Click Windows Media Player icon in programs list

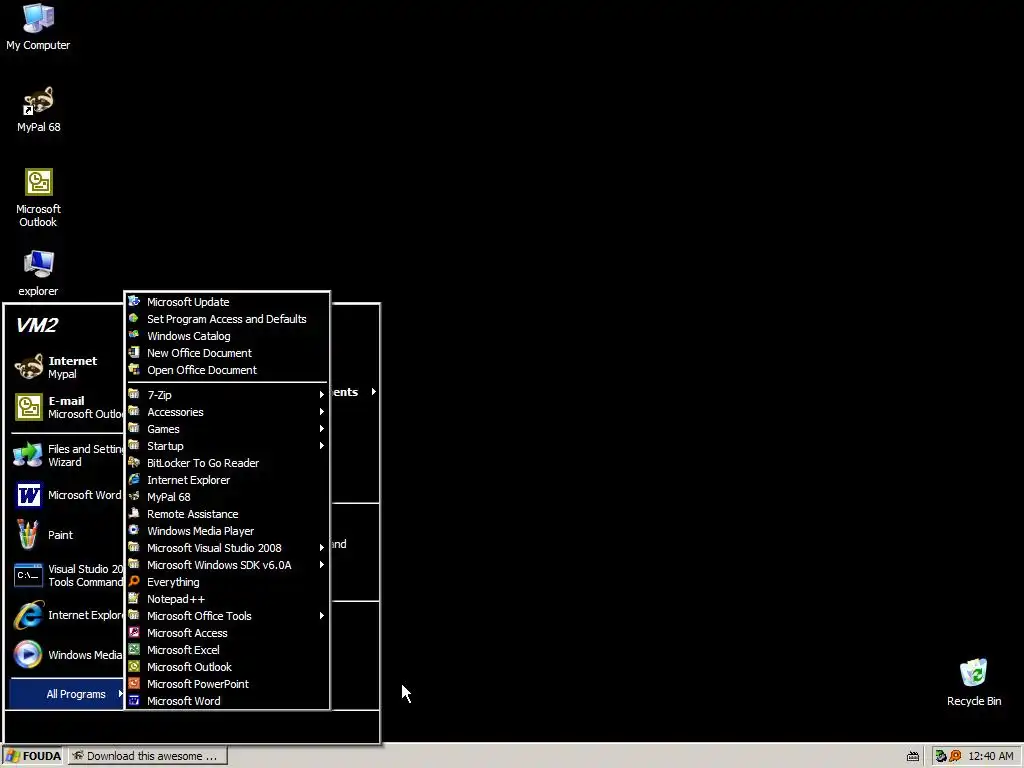[x=134, y=530]
